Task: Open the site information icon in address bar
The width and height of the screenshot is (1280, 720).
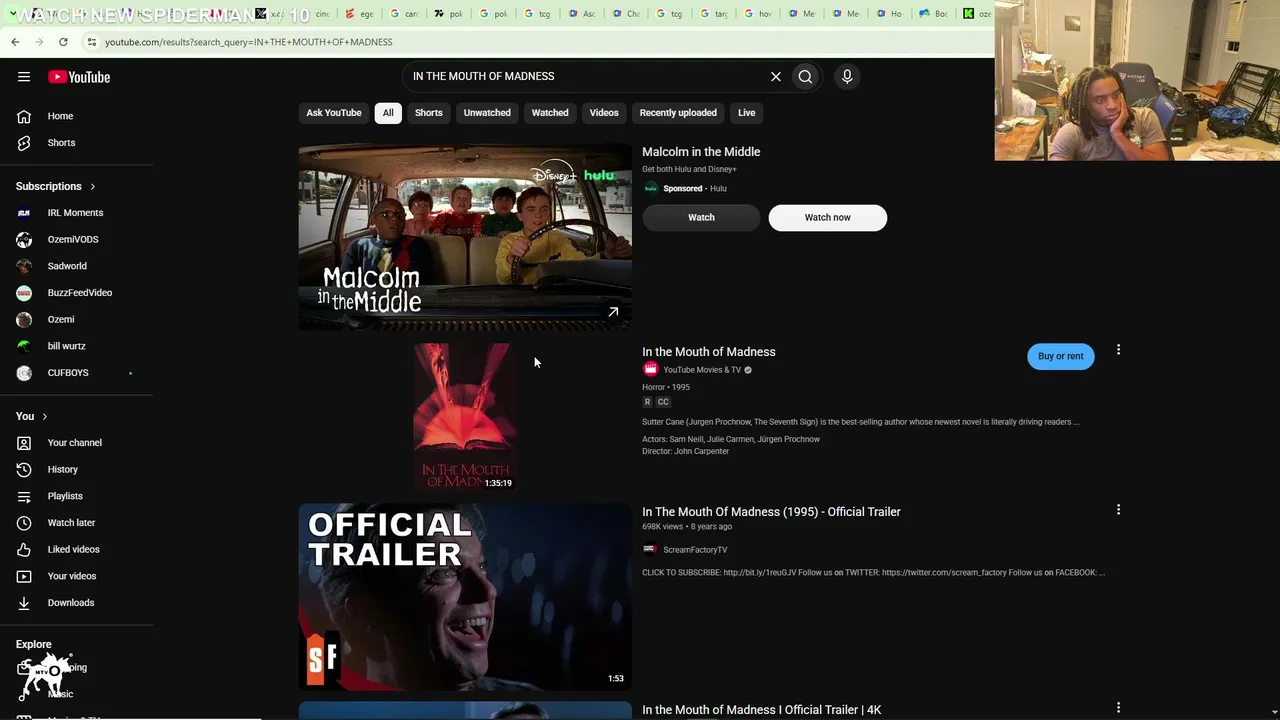Action: point(91,42)
